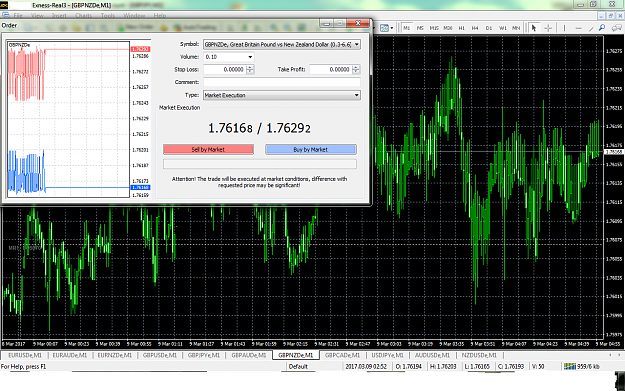Switch chart to H4 timeframe
Image resolution: width=625 pixels, height=391 pixels.
pyautogui.click(x=475, y=28)
